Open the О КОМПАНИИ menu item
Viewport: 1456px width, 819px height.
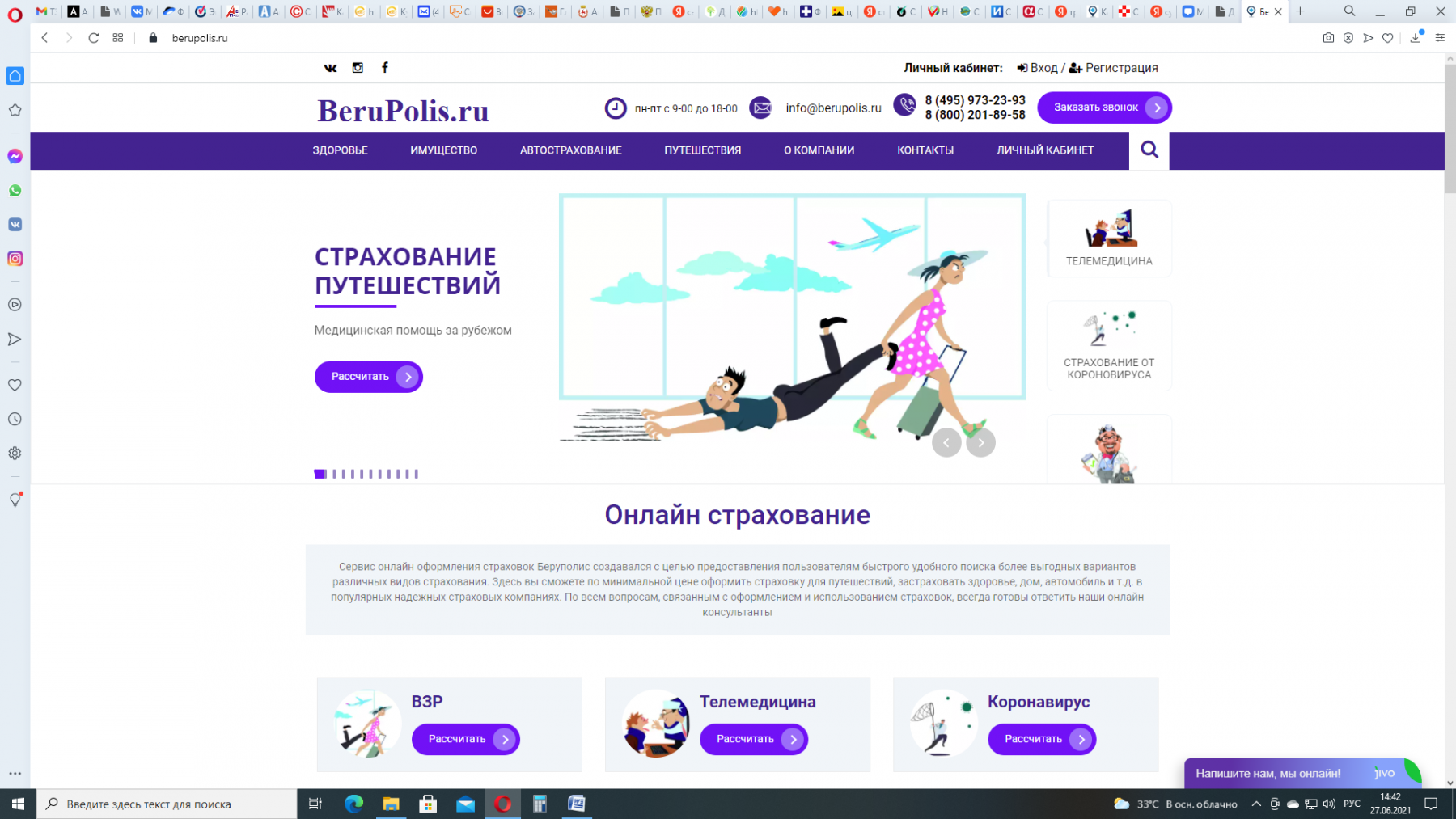pyautogui.click(x=819, y=150)
